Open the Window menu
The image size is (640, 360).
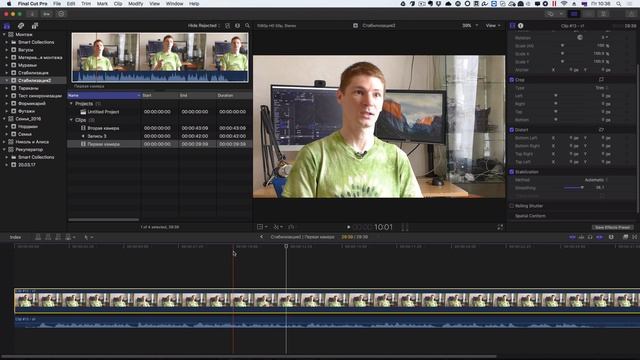tap(174, 4)
